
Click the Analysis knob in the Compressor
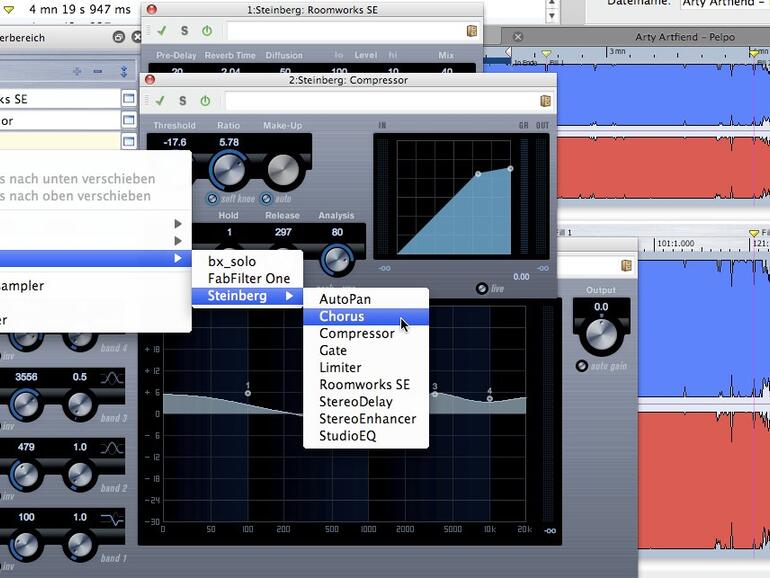337,259
